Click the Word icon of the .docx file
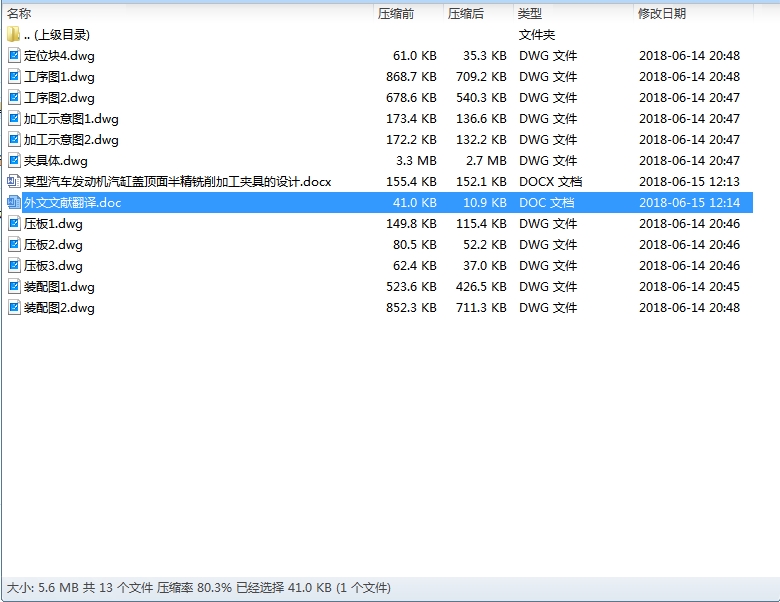 tap(14, 181)
